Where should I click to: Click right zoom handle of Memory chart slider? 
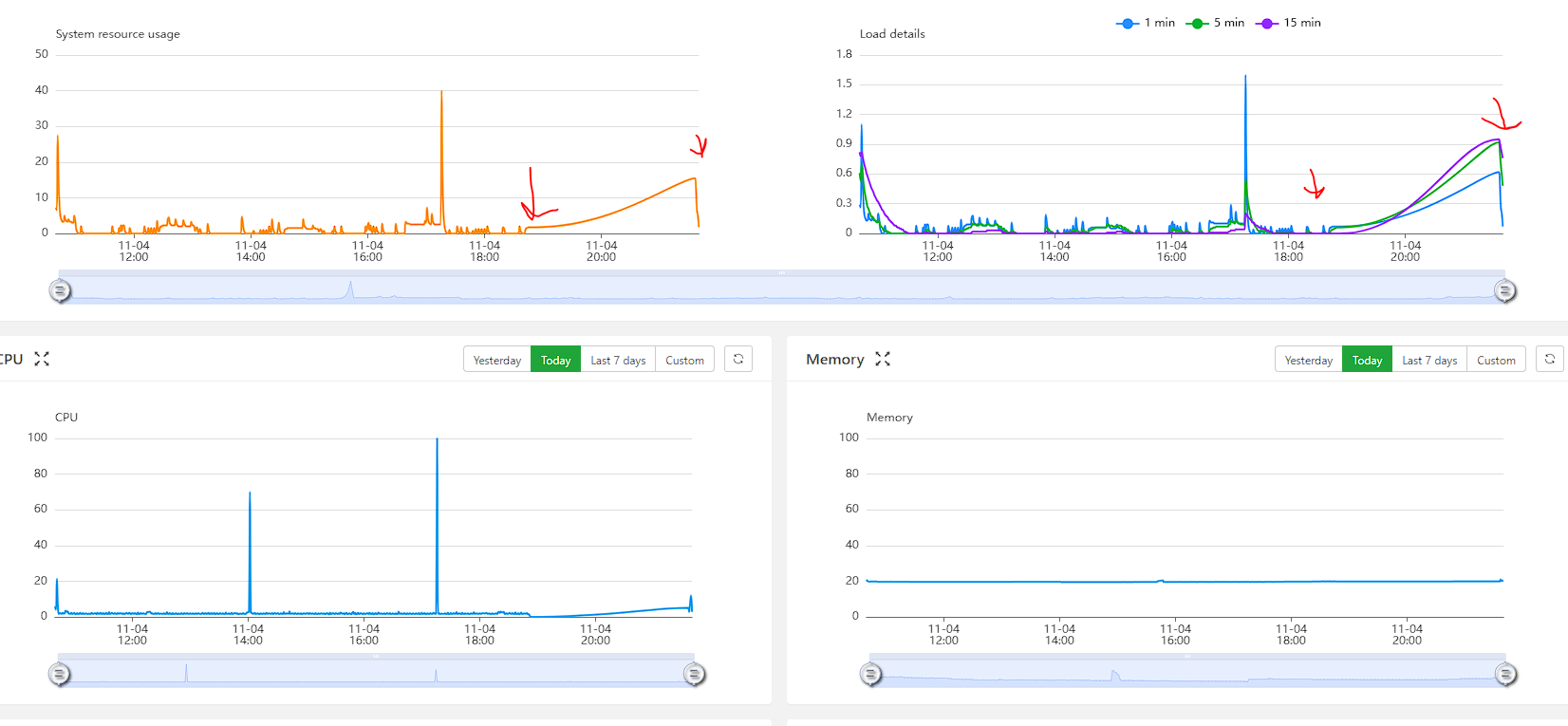[1506, 674]
